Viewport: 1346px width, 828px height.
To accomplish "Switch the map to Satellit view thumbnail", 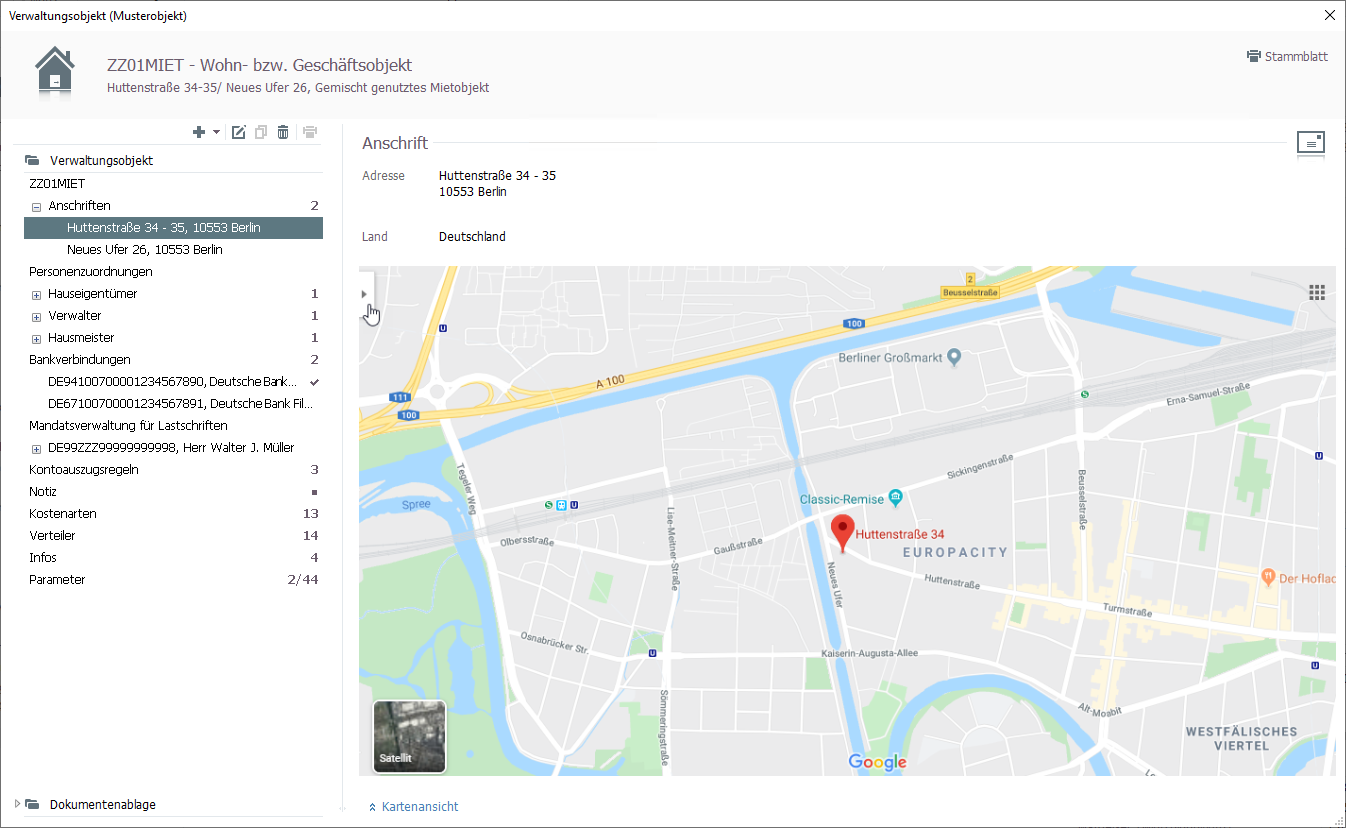I will click(409, 736).
